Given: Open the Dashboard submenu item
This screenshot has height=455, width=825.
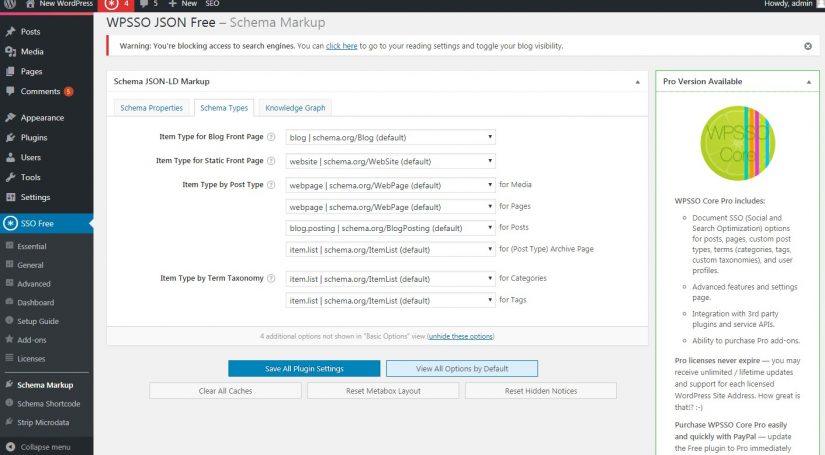Looking at the screenshot, I should click(36, 302).
